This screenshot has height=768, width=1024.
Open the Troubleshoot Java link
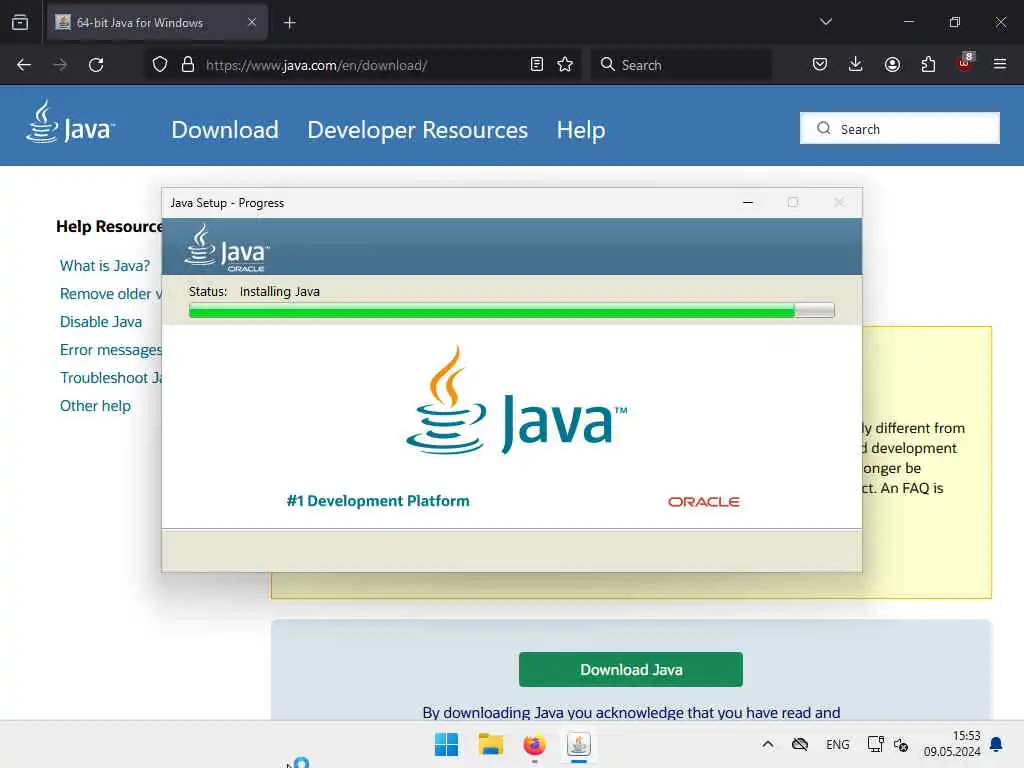110,378
